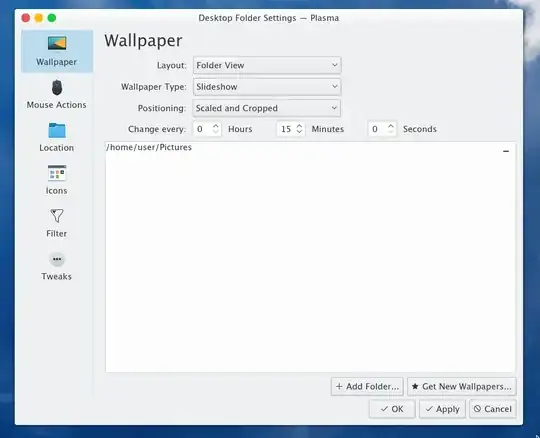Select the /home/user/Pictures folder entry
Viewport: 540px width, 438px height.
tap(310, 148)
